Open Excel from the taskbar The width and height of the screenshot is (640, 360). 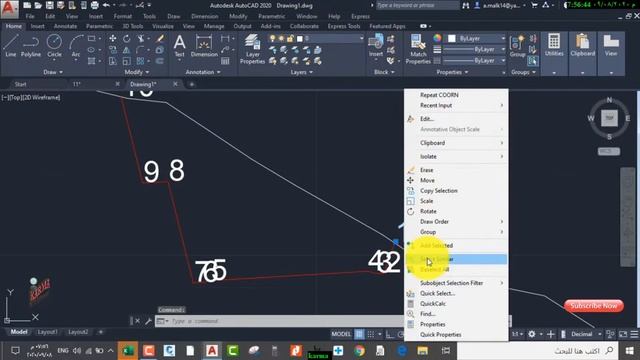click(128, 351)
